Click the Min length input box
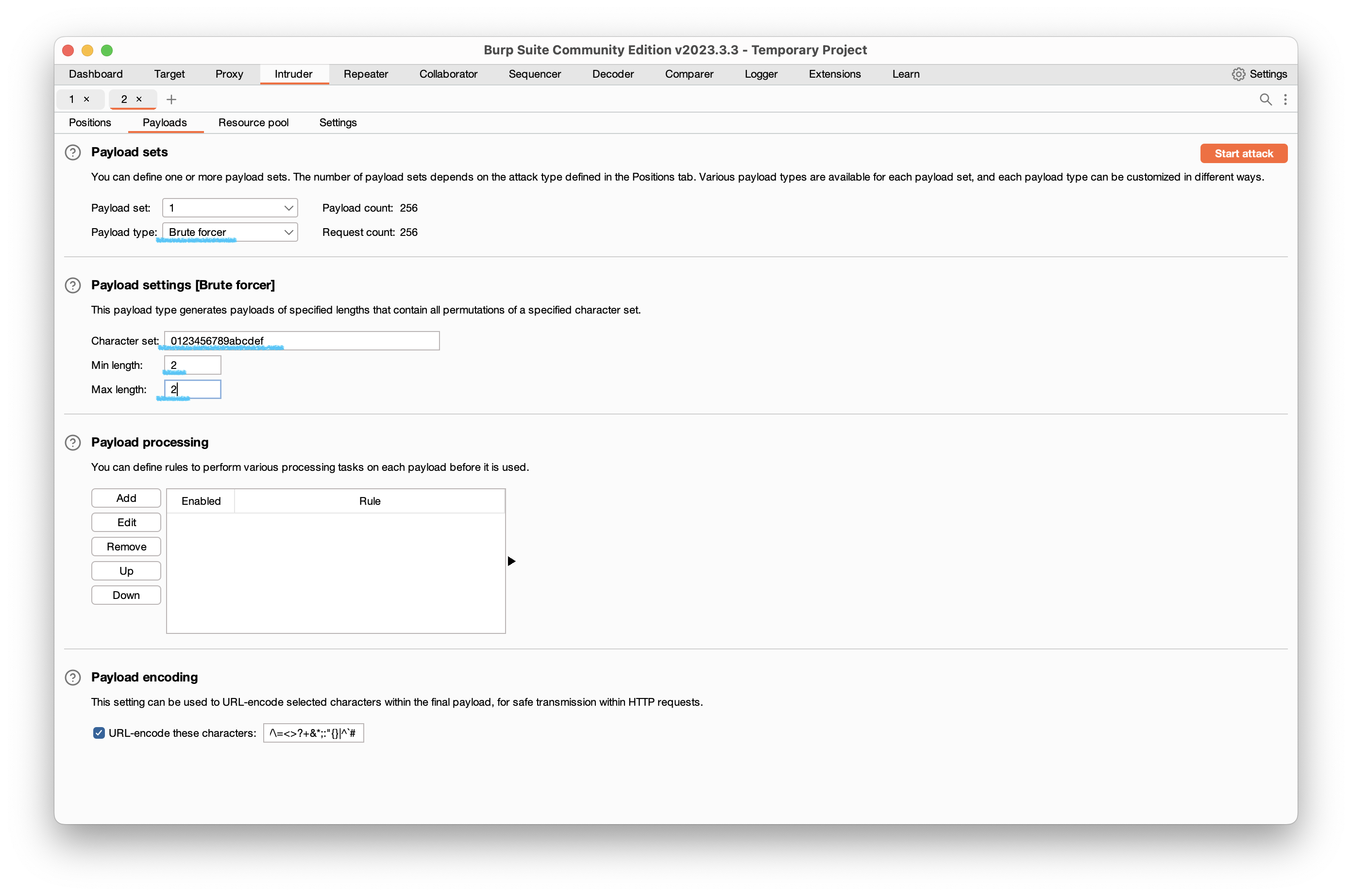Viewport: 1352px width, 896px height. point(193,365)
